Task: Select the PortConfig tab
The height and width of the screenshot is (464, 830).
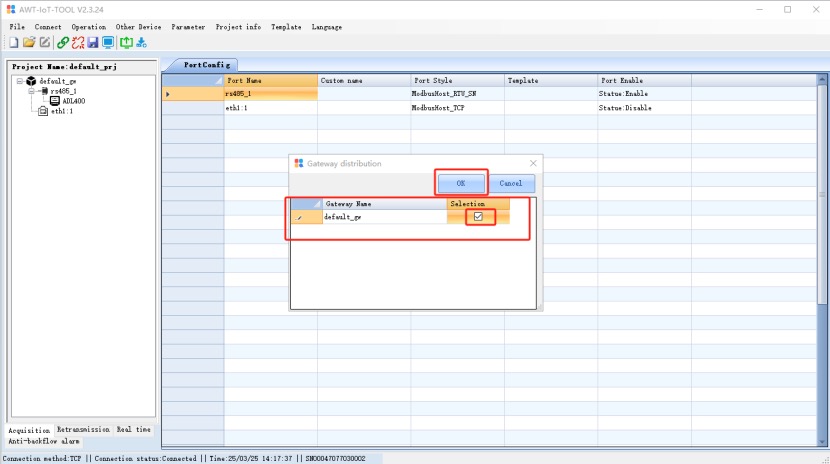Action: (x=206, y=65)
